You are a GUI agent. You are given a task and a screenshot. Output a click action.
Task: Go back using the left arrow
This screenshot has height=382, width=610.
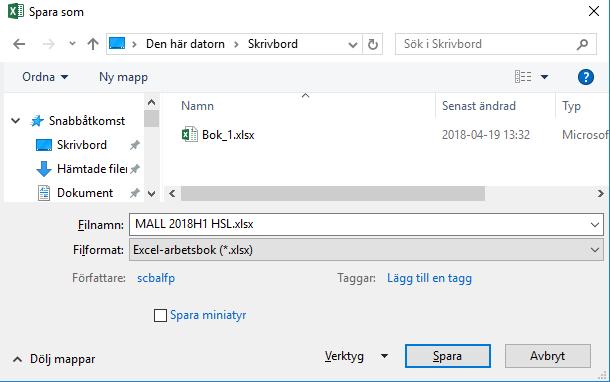click(19, 44)
